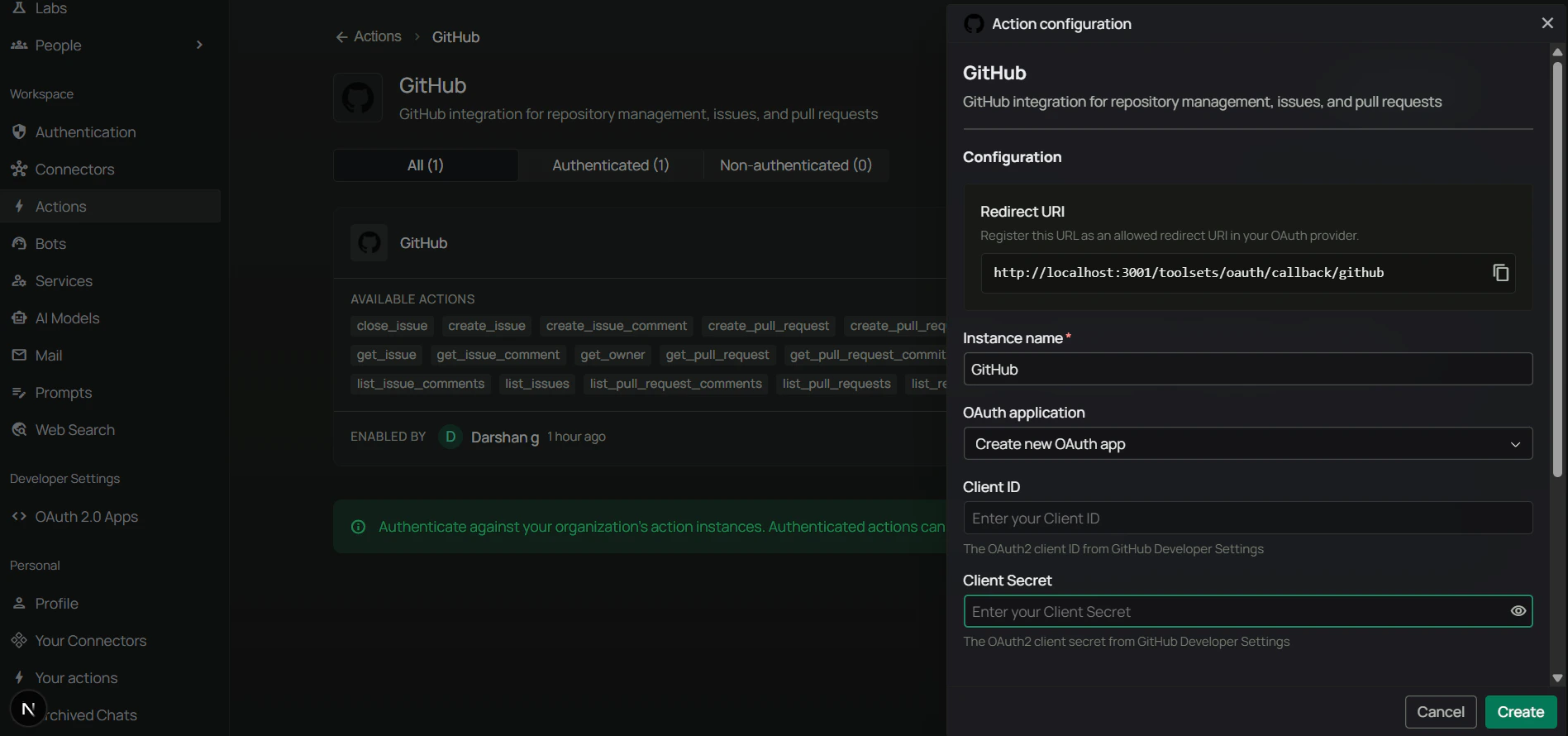
Task: Click the panel scrollbar up arrow
Action: click(x=1557, y=52)
